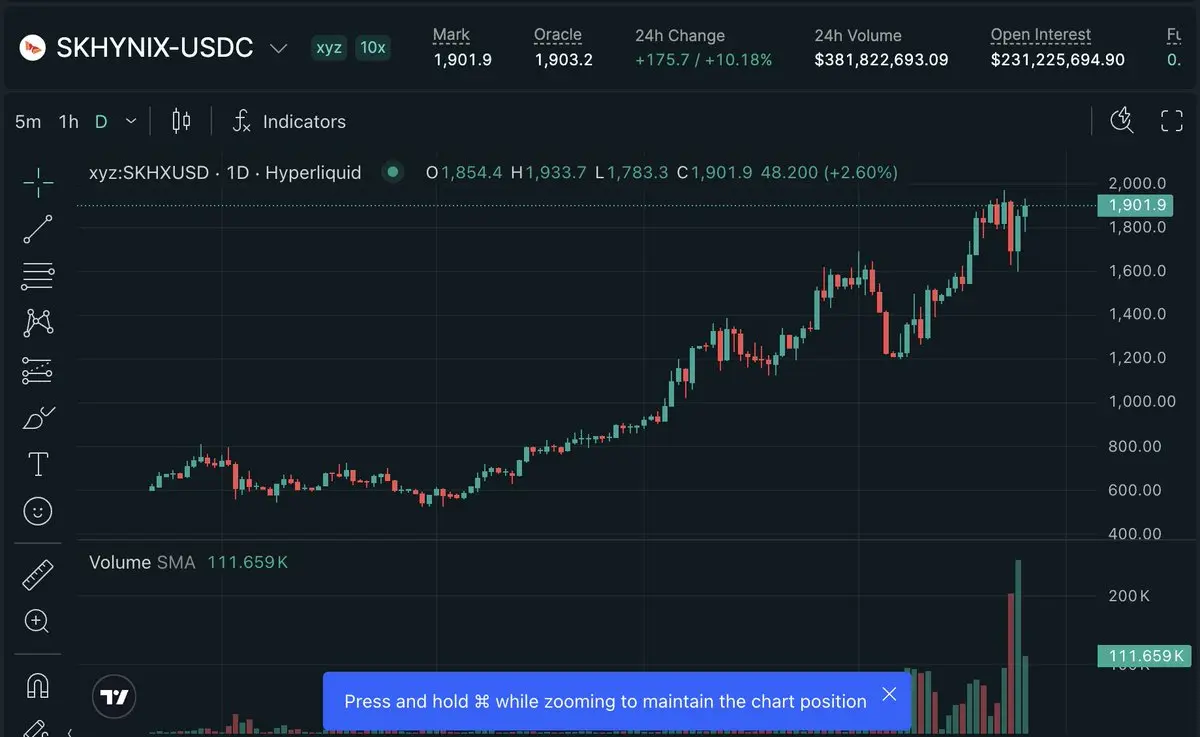Screen dimensions: 1200x737
Task: Click the fx Indicators icon
Action: pyautogui.click(x=241, y=121)
